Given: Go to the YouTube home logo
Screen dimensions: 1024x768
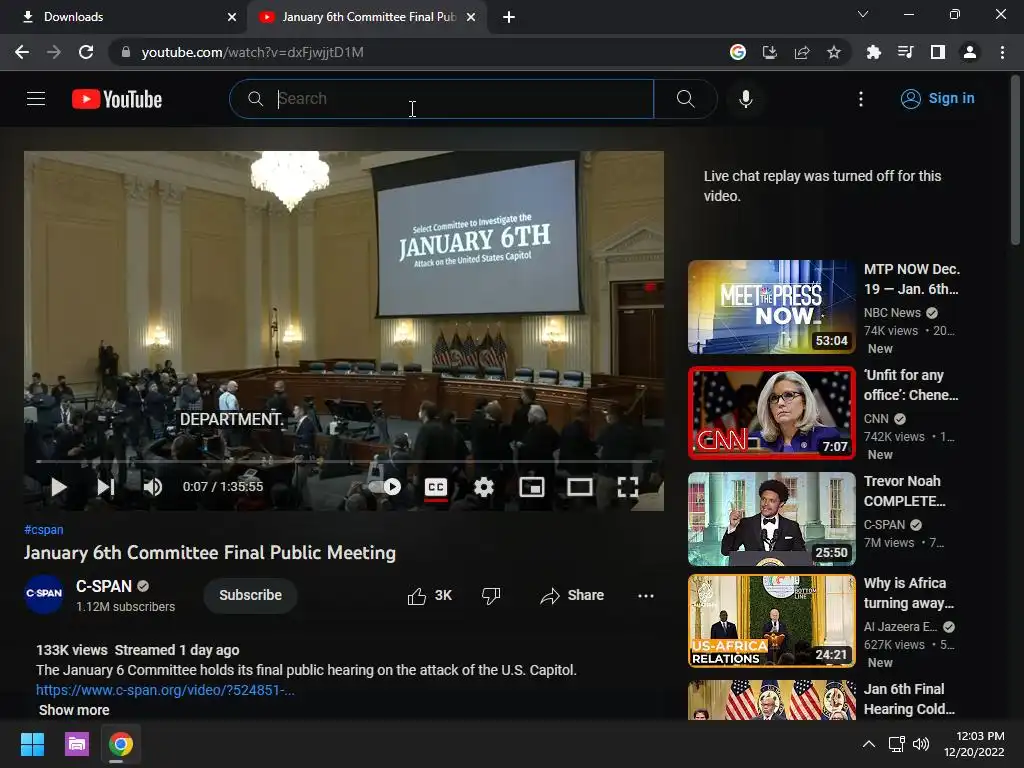Looking at the screenshot, I should [x=117, y=99].
